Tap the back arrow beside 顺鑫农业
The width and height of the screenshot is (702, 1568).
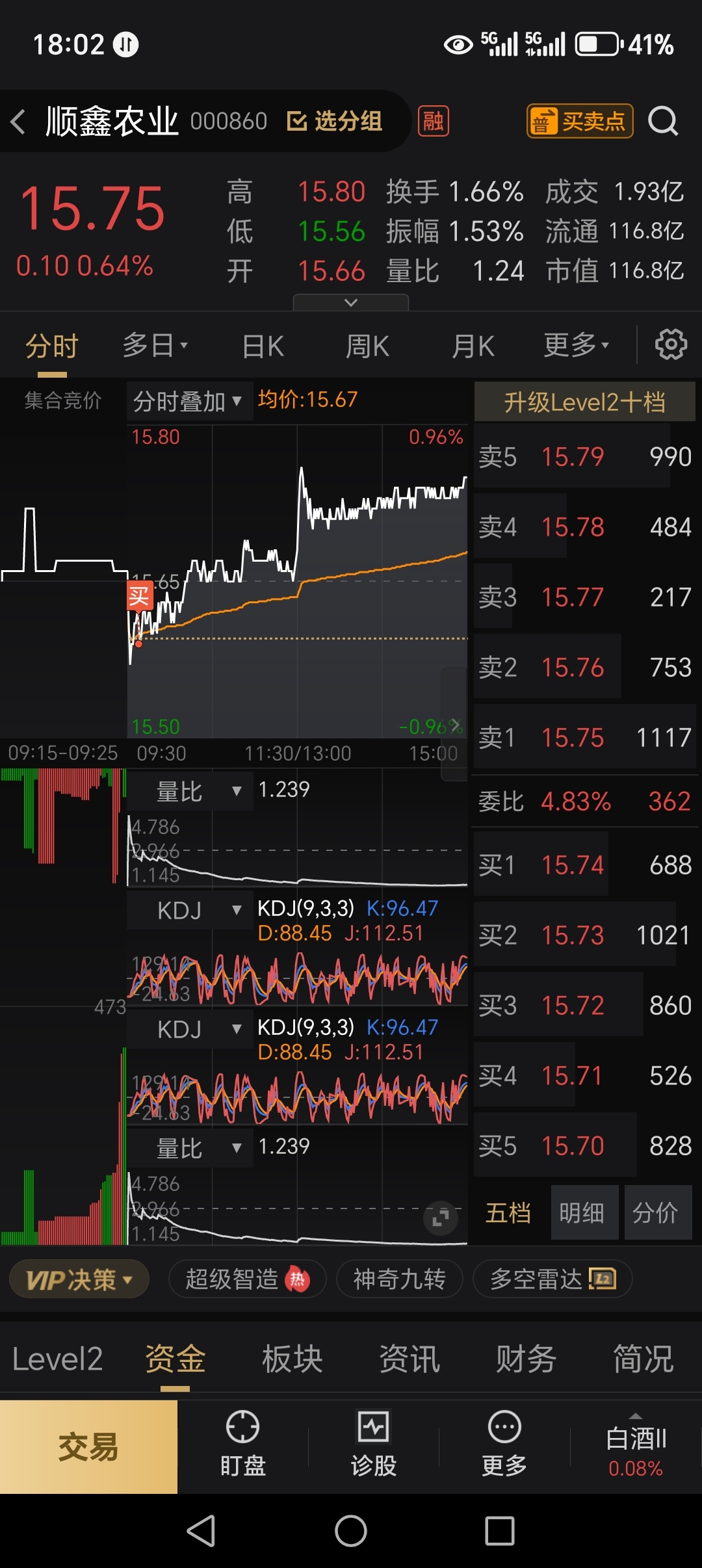coord(18,122)
